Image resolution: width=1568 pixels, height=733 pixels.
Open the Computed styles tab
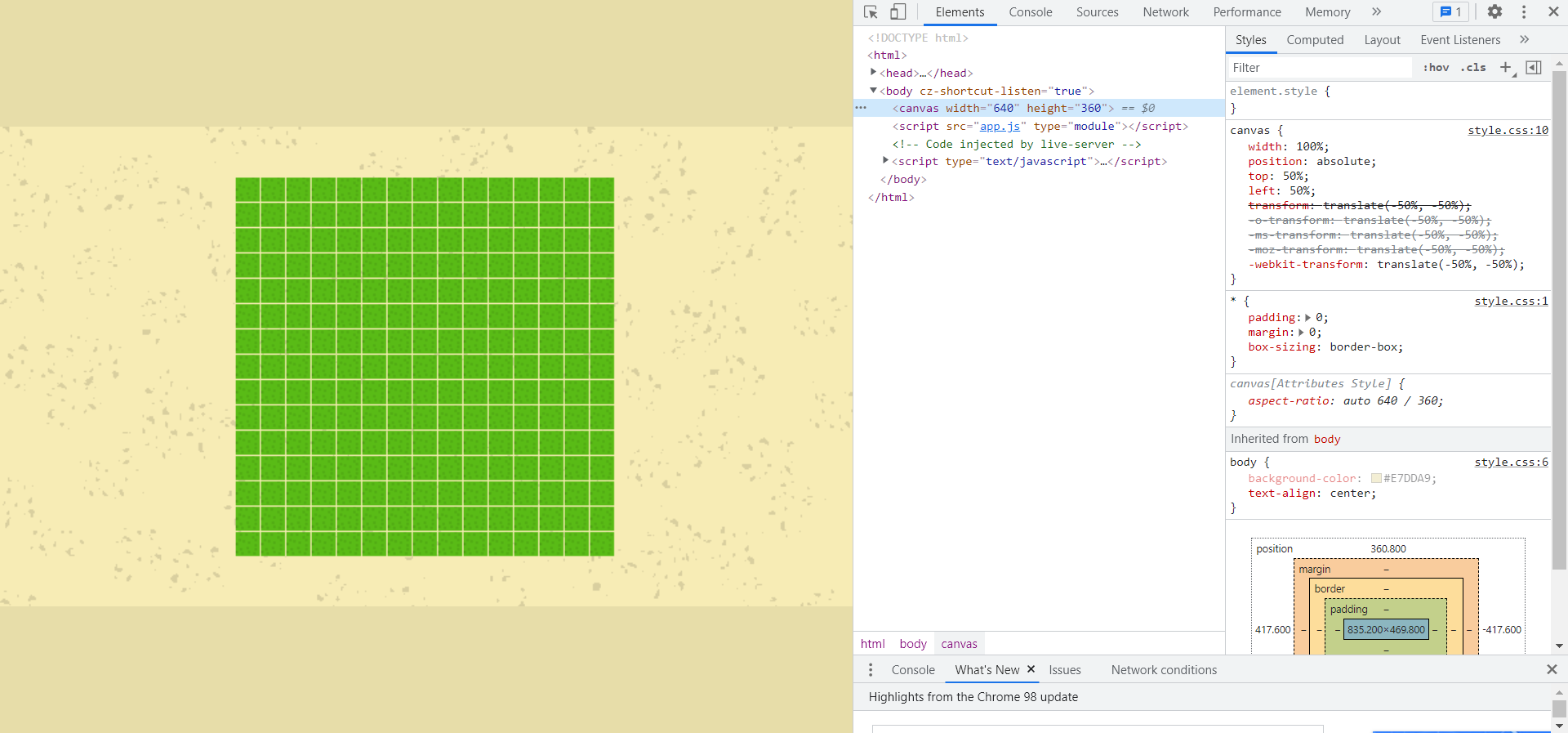click(1315, 40)
